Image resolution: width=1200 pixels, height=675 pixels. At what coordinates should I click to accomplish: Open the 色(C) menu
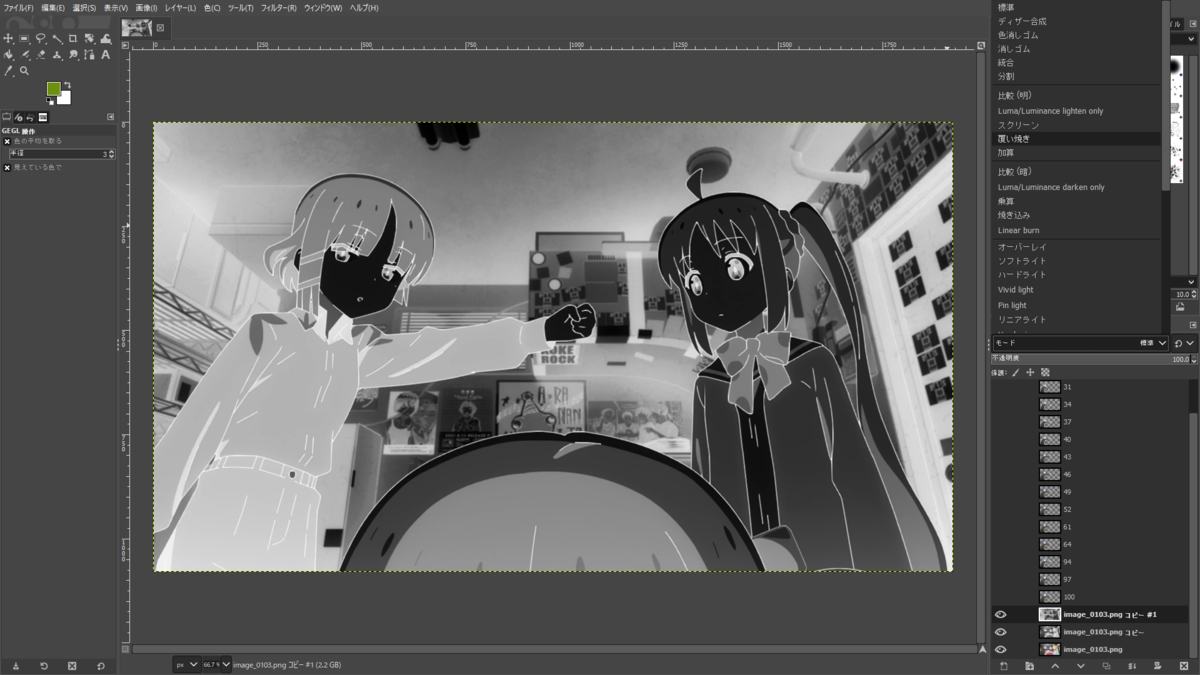tap(212, 7)
